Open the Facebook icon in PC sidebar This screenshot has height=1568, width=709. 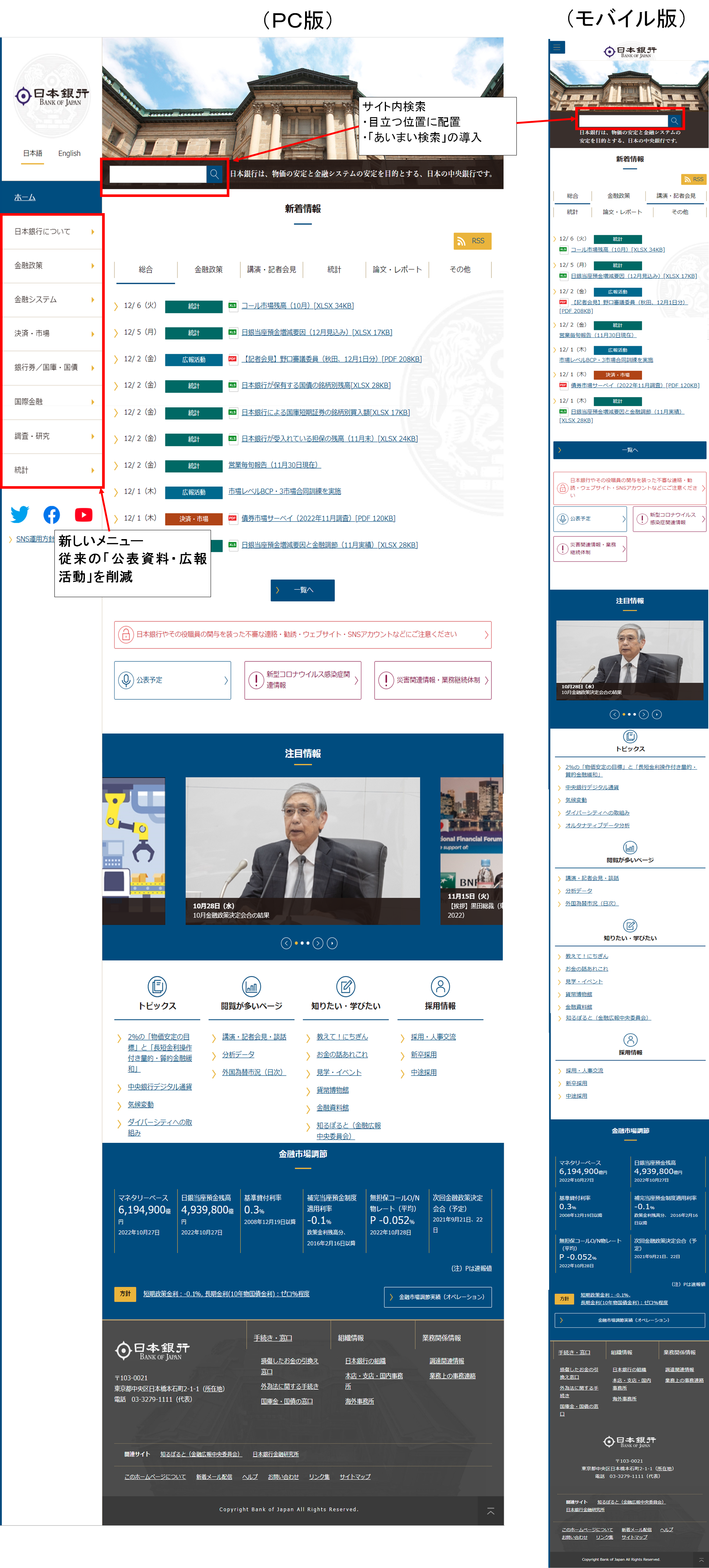pos(52,514)
